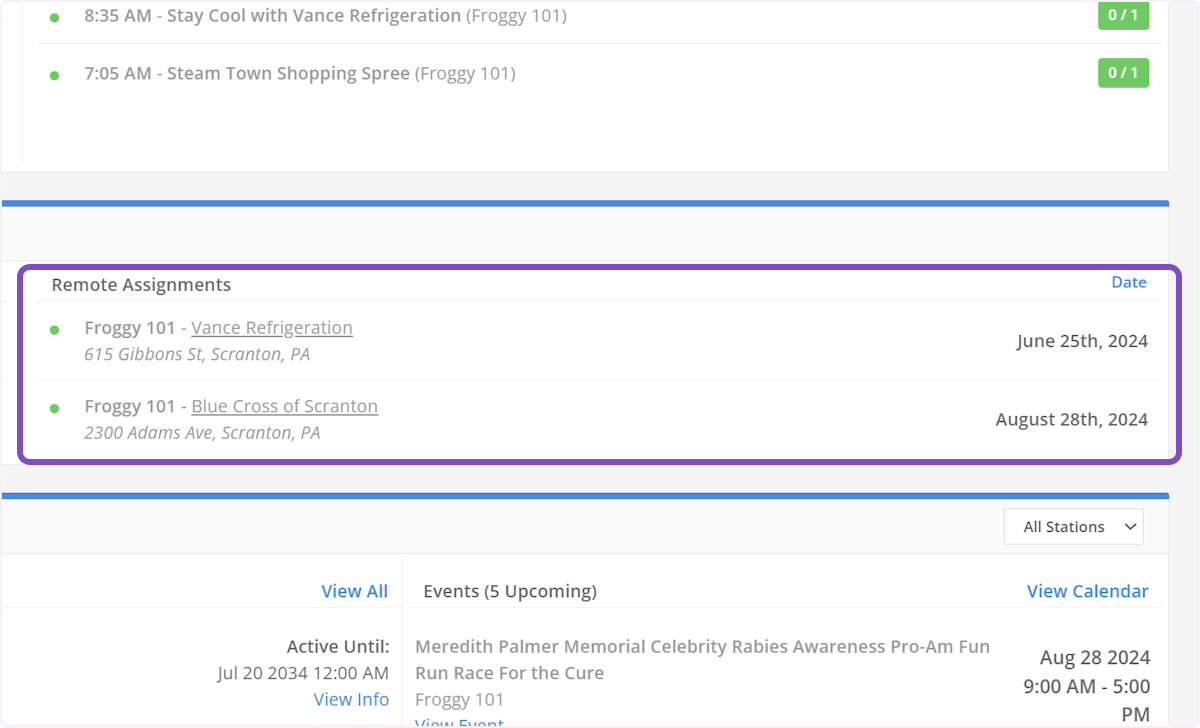
Task: Click the View All link
Action: pyautogui.click(x=354, y=591)
